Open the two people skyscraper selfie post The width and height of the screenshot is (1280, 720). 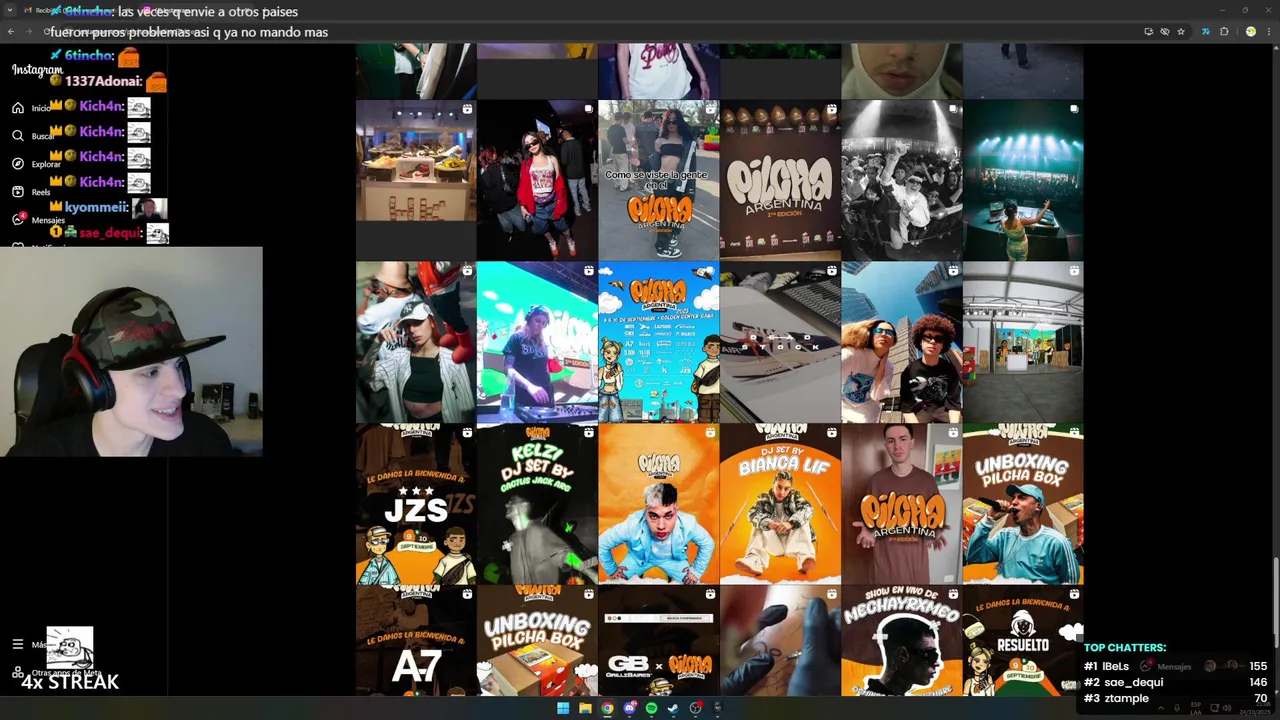point(901,342)
